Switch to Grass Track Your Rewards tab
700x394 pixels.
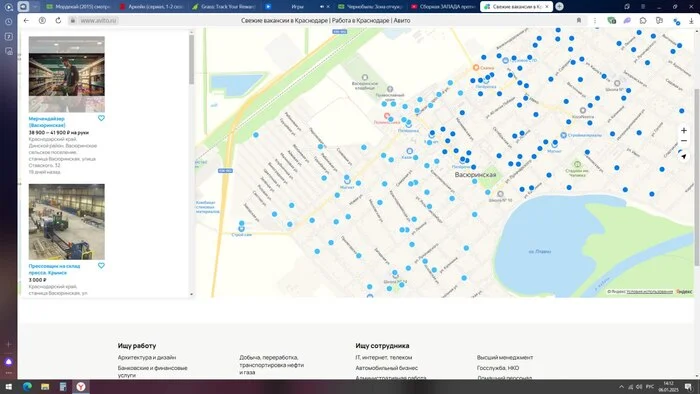click(x=224, y=7)
